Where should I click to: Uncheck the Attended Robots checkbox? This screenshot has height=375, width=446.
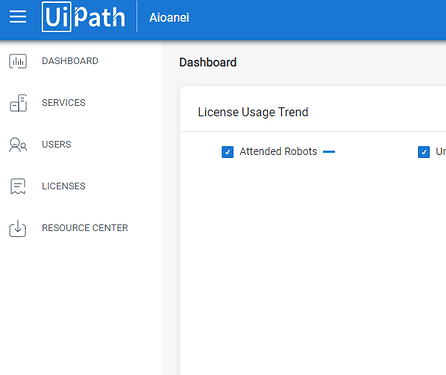[228, 152]
